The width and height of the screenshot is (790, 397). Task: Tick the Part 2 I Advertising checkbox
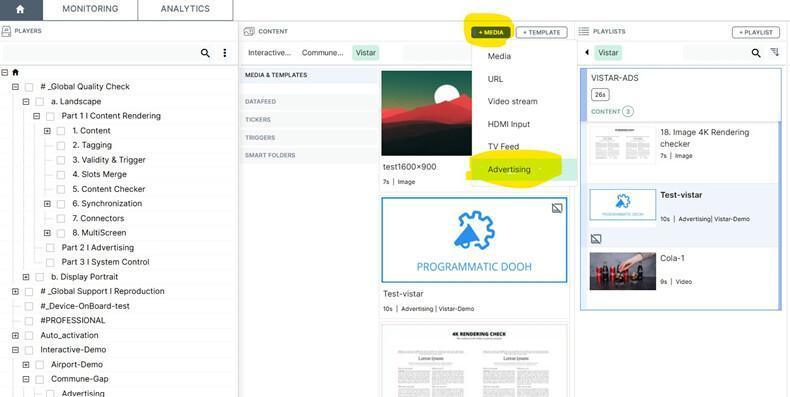point(50,248)
